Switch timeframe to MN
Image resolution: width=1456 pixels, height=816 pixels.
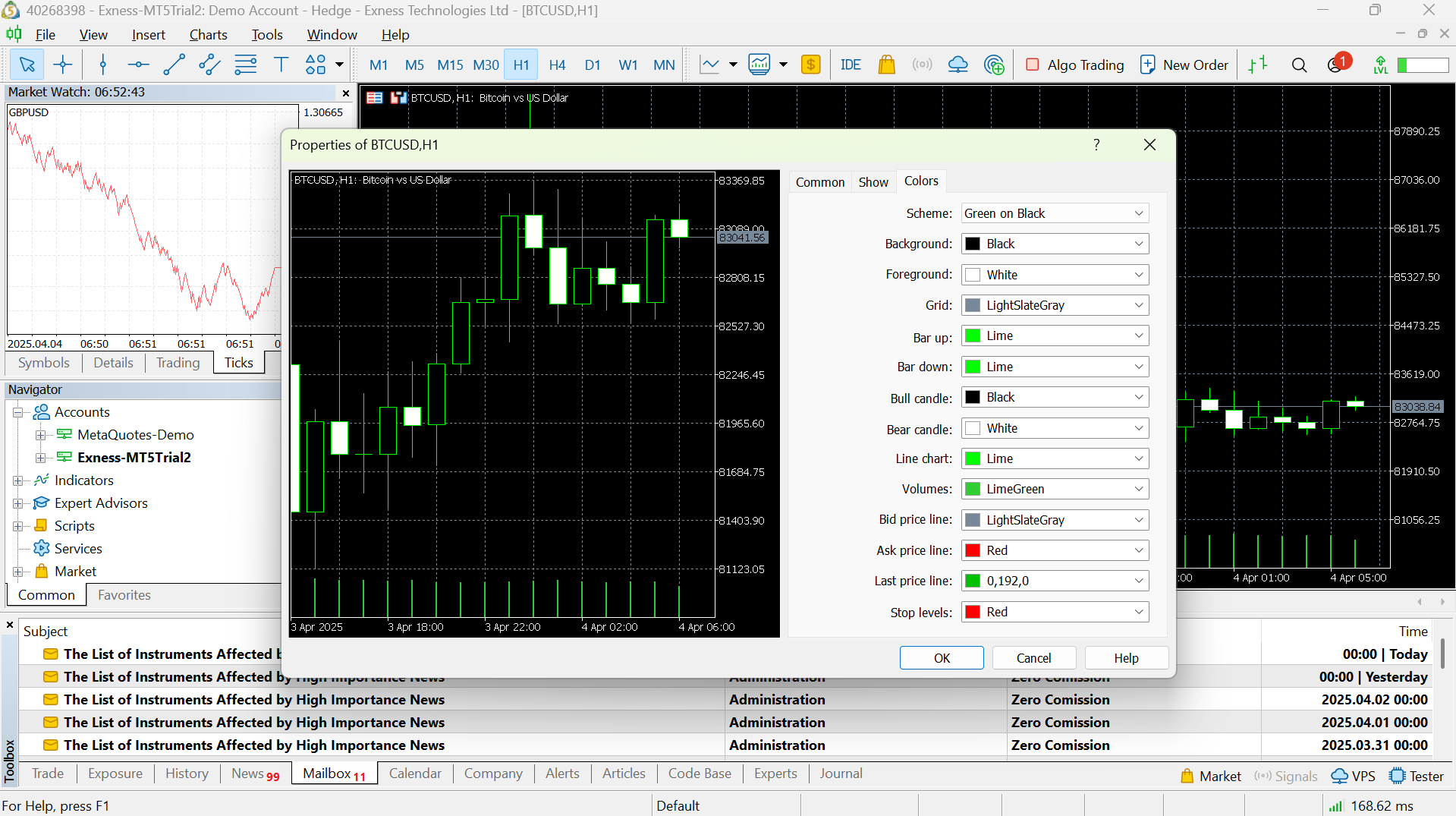[664, 65]
